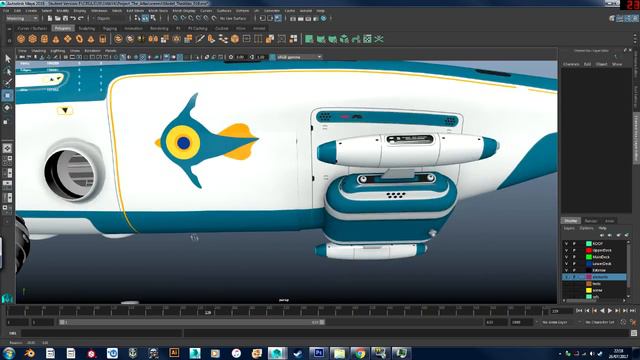This screenshot has height=360, width=640.
Task: Toggle playback P of UpperDeck layer
Action: pos(574,250)
